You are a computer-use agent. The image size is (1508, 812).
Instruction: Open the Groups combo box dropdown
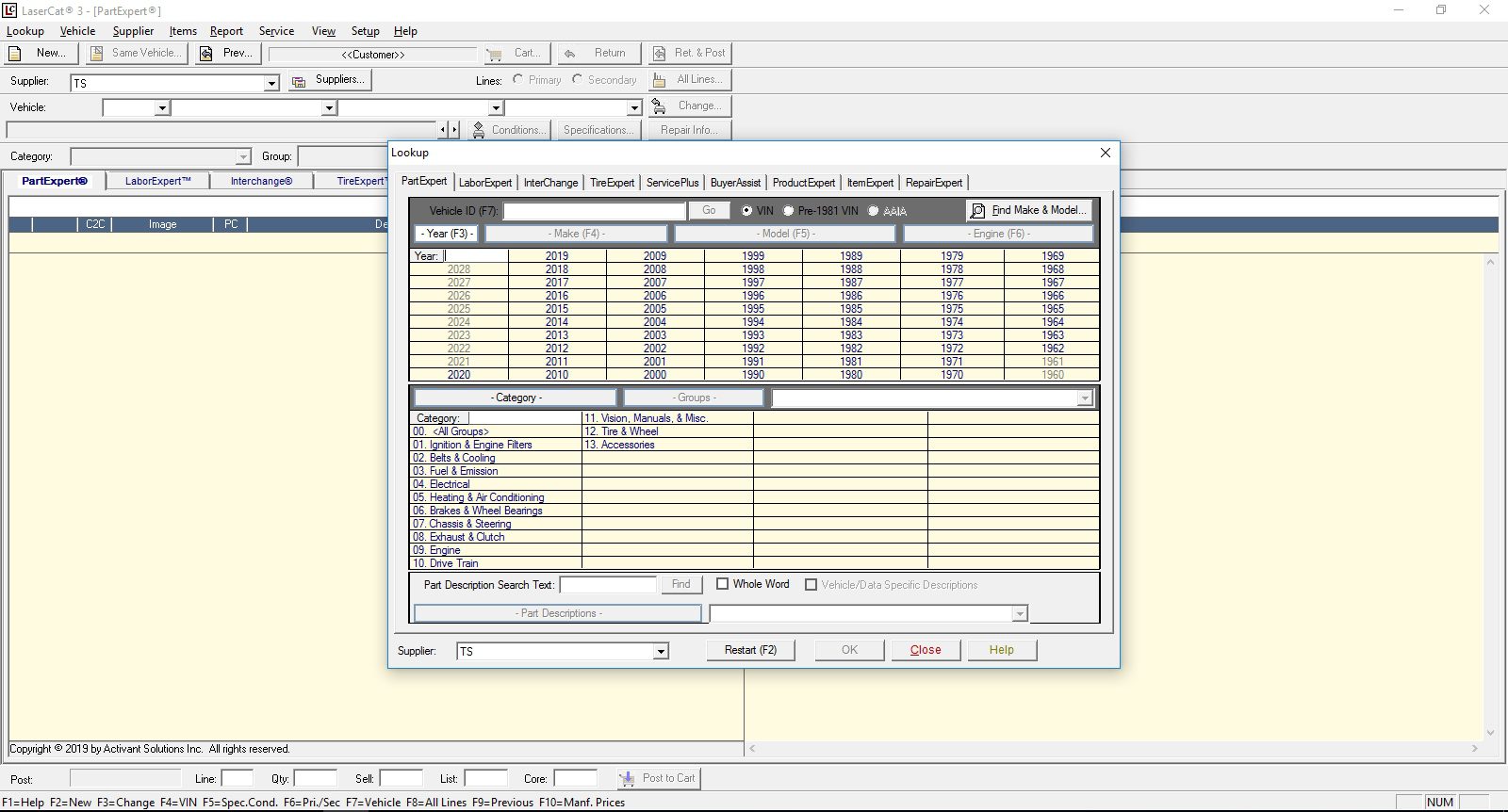coord(1085,398)
